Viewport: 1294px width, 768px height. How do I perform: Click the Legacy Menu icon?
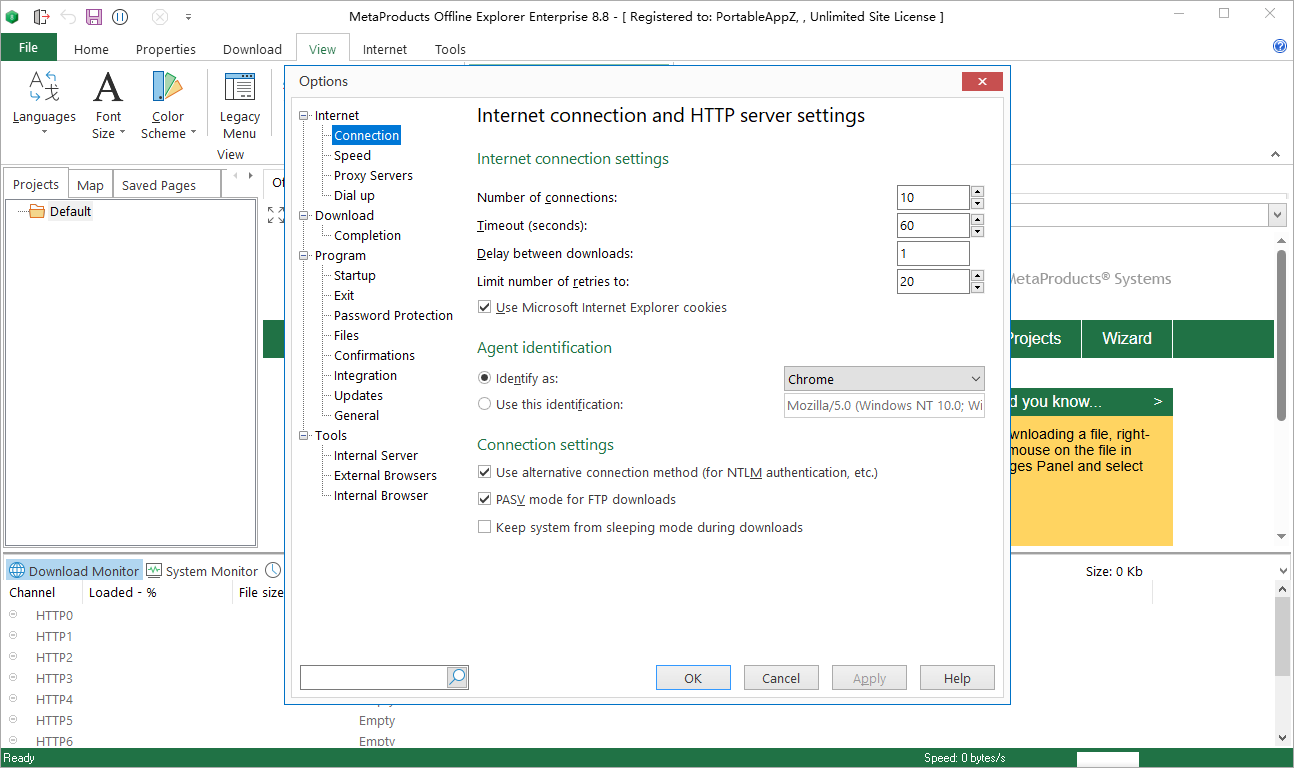click(239, 89)
